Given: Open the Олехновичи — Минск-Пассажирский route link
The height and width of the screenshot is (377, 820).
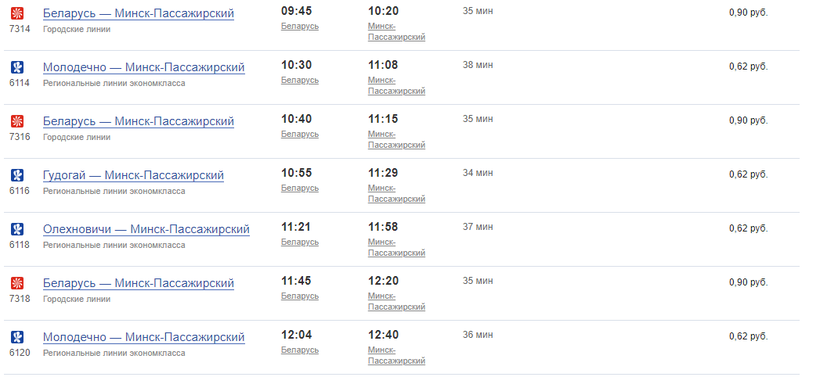Looking at the screenshot, I should [x=146, y=229].
